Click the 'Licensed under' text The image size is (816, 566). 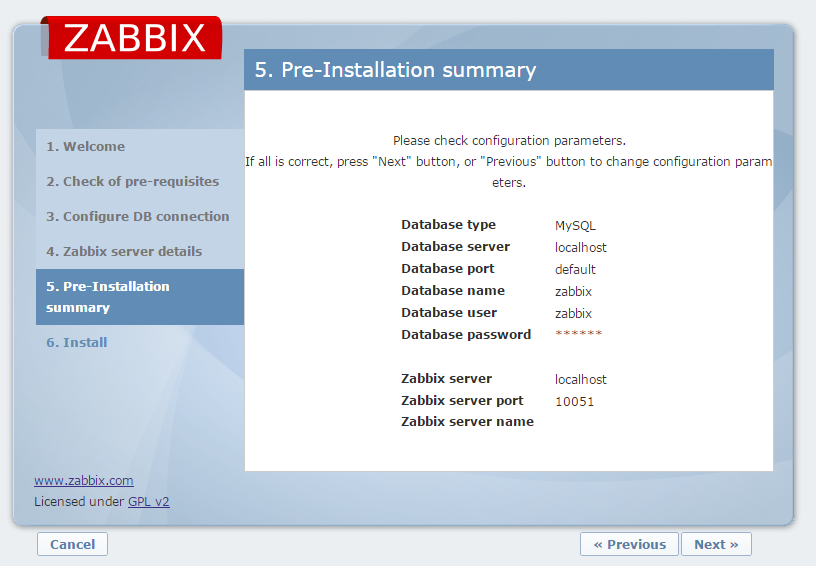[79, 501]
